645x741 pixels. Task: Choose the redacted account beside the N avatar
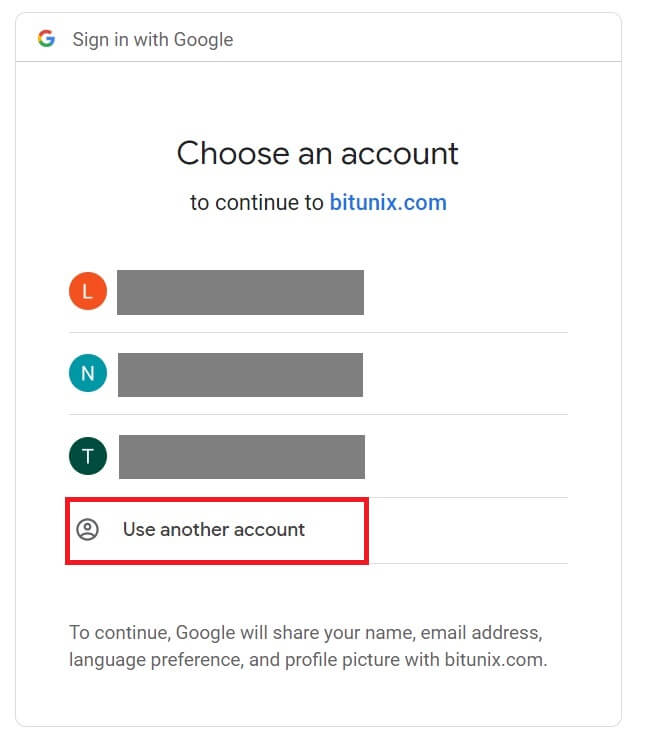pos(240,374)
